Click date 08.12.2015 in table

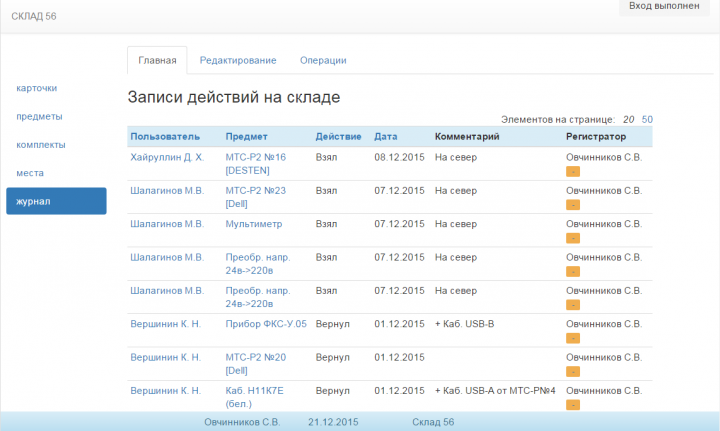[x=399, y=157]
